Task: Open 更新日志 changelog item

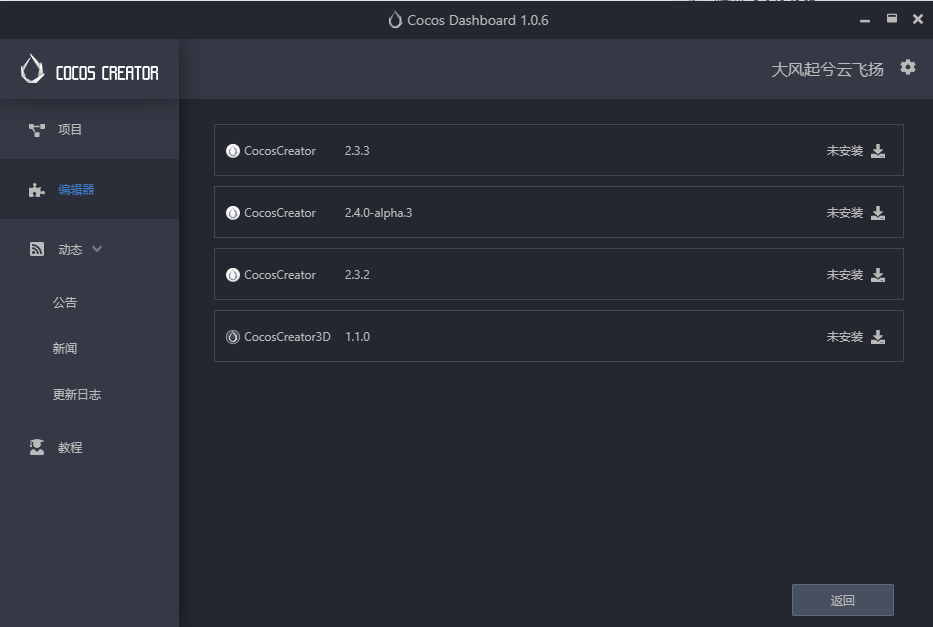Action: (77, 395)
